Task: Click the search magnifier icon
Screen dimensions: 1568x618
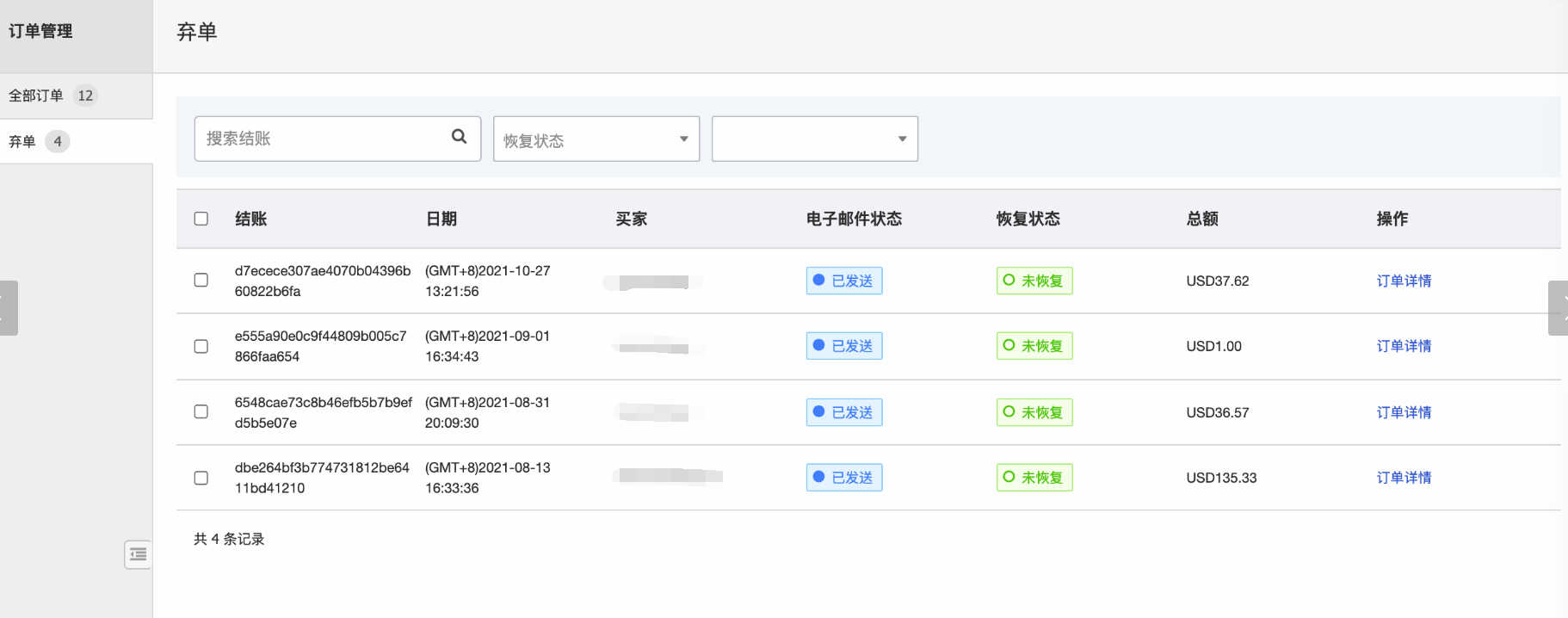Action: tap(459, 137)
